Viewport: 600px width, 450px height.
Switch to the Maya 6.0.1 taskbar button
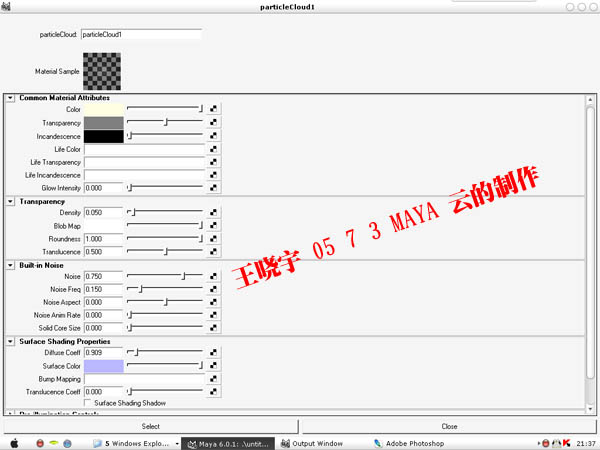(x=228, y=444)
